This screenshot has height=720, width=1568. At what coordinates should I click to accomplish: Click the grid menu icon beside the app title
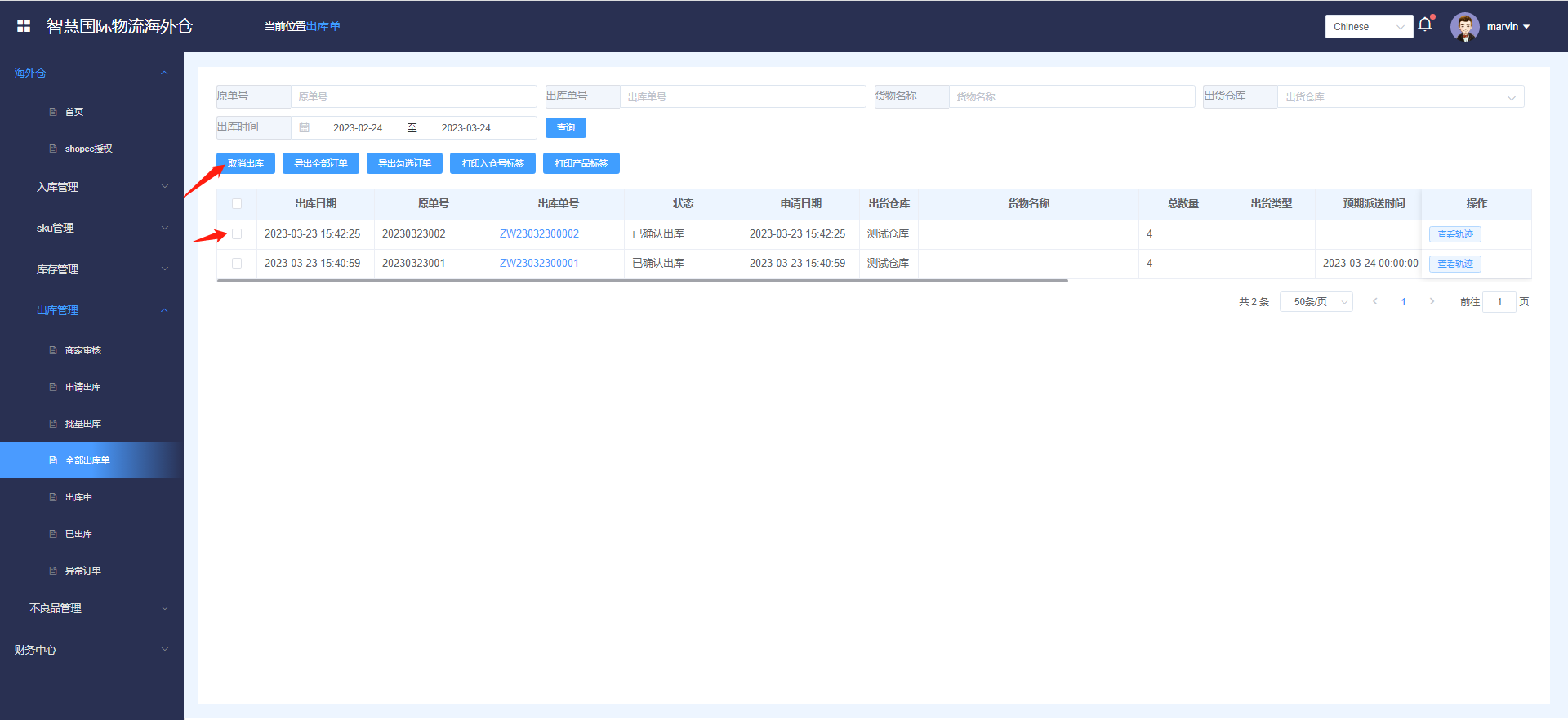tap(24, 26)
